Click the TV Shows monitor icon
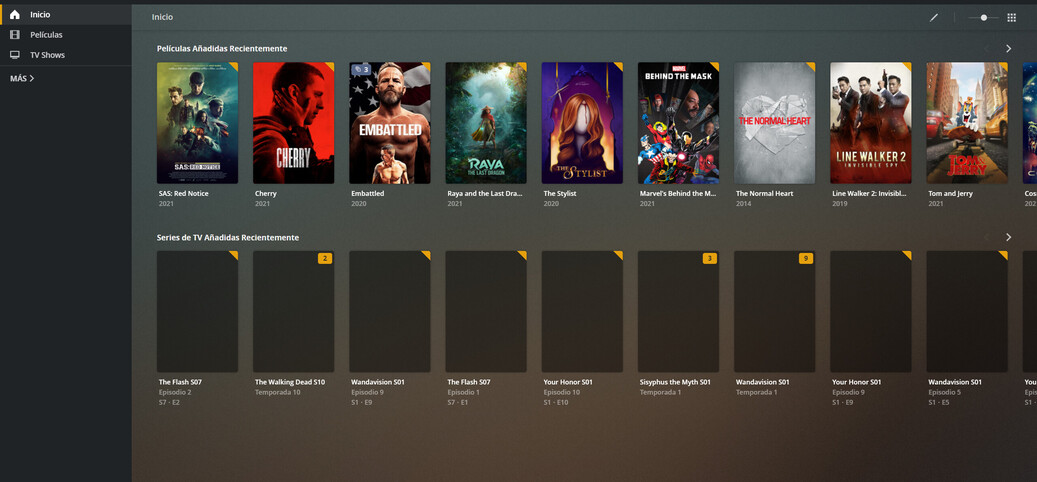1037x482 pixels. tap(15, 55)
